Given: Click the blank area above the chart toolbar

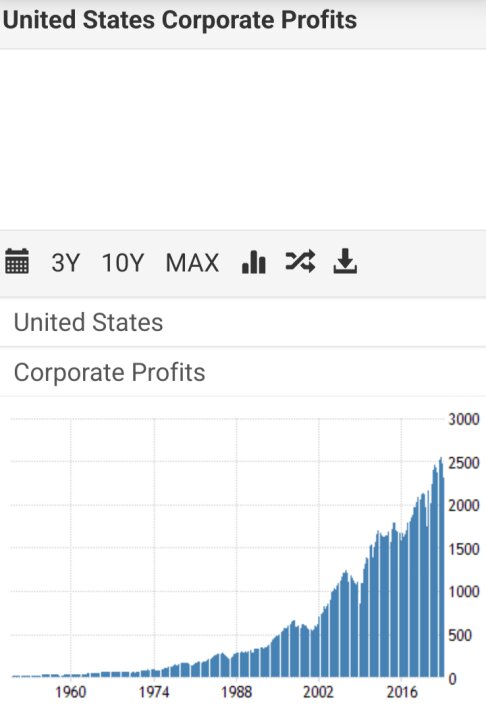Looking at the screenshot, I should [x=243, y=139].
